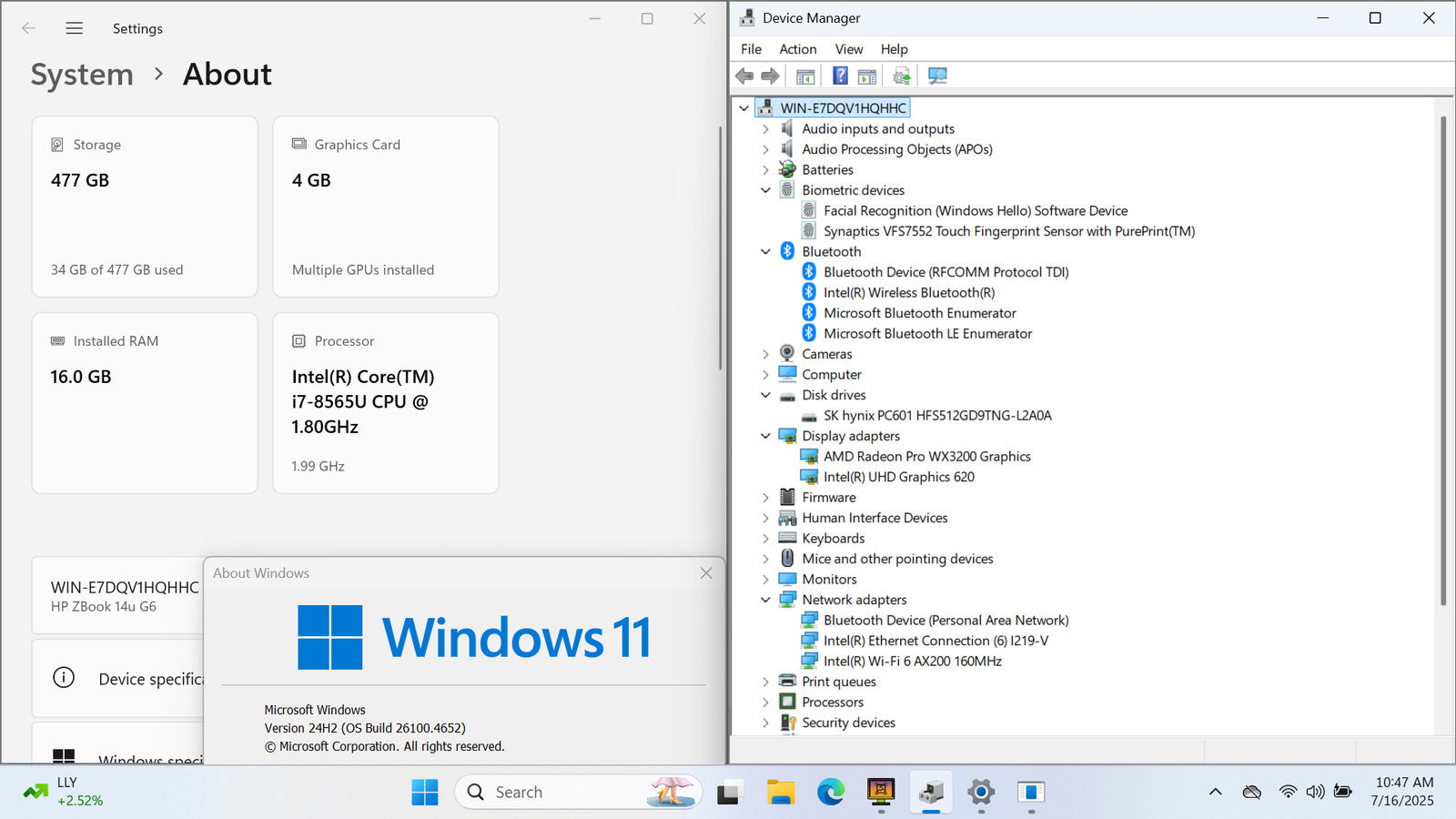Select Intel(R) Wireless Bluetooth(R) device
The width and height of the screenshot is (1456, 819).
pos(908,293)
